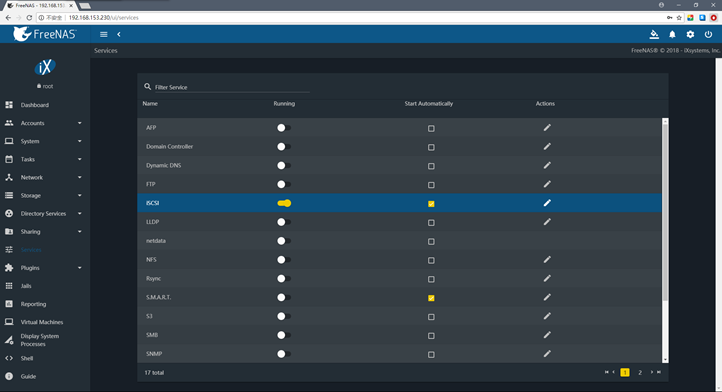Uncheck S.M.A.R.T. Start Automatically checkbox
The width and height of the screenshot is (722, 392).
tap(431, 298)
